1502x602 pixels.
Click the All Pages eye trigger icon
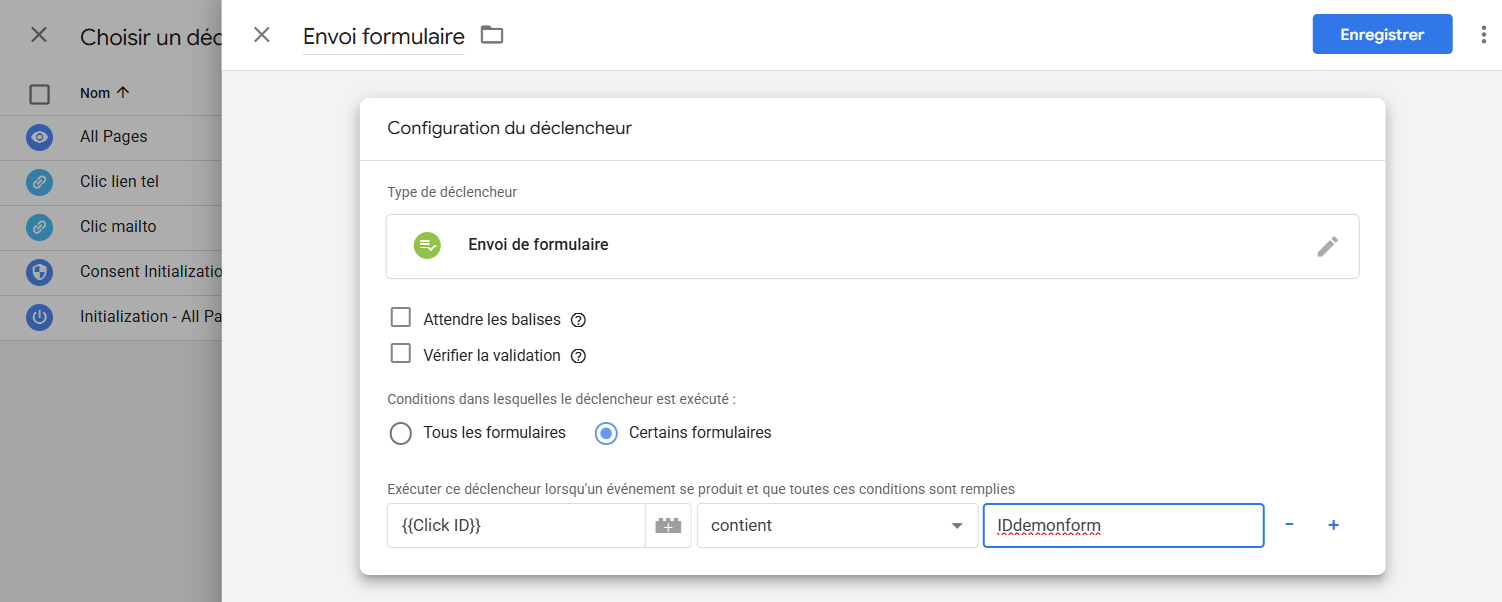(39, 137)
